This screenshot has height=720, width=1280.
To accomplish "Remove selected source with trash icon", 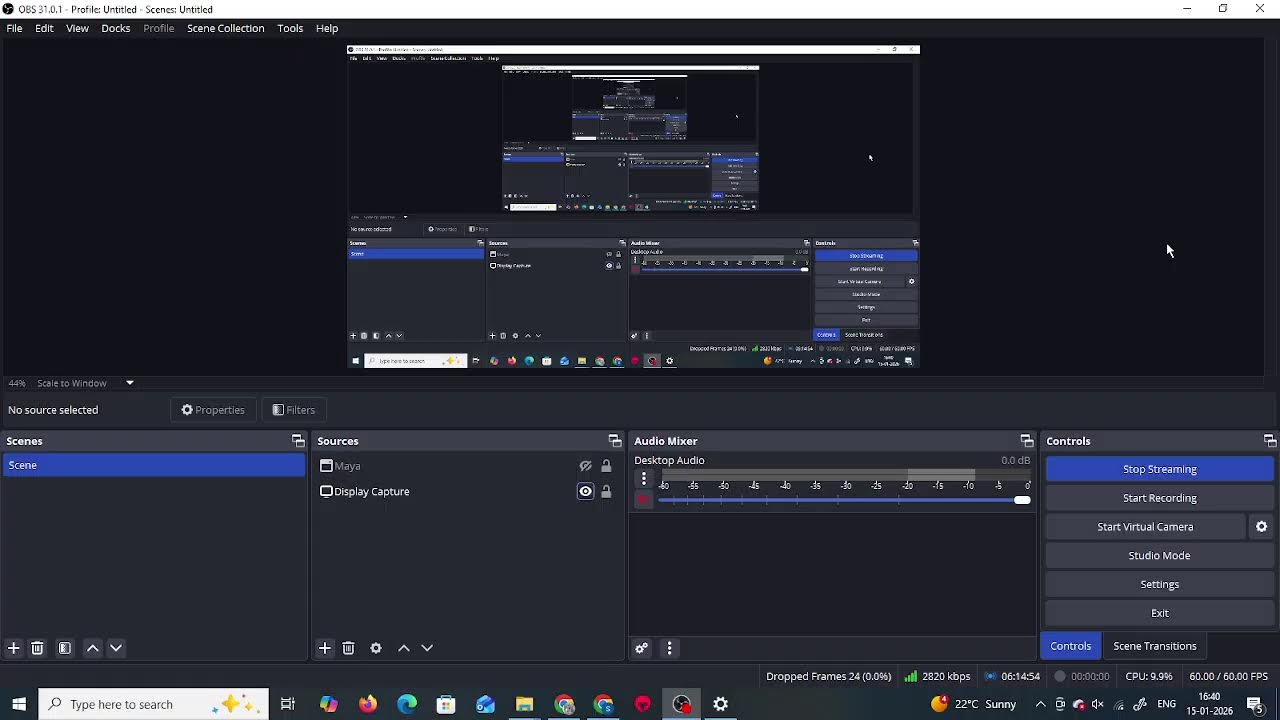I will click(x=348, y=648).
